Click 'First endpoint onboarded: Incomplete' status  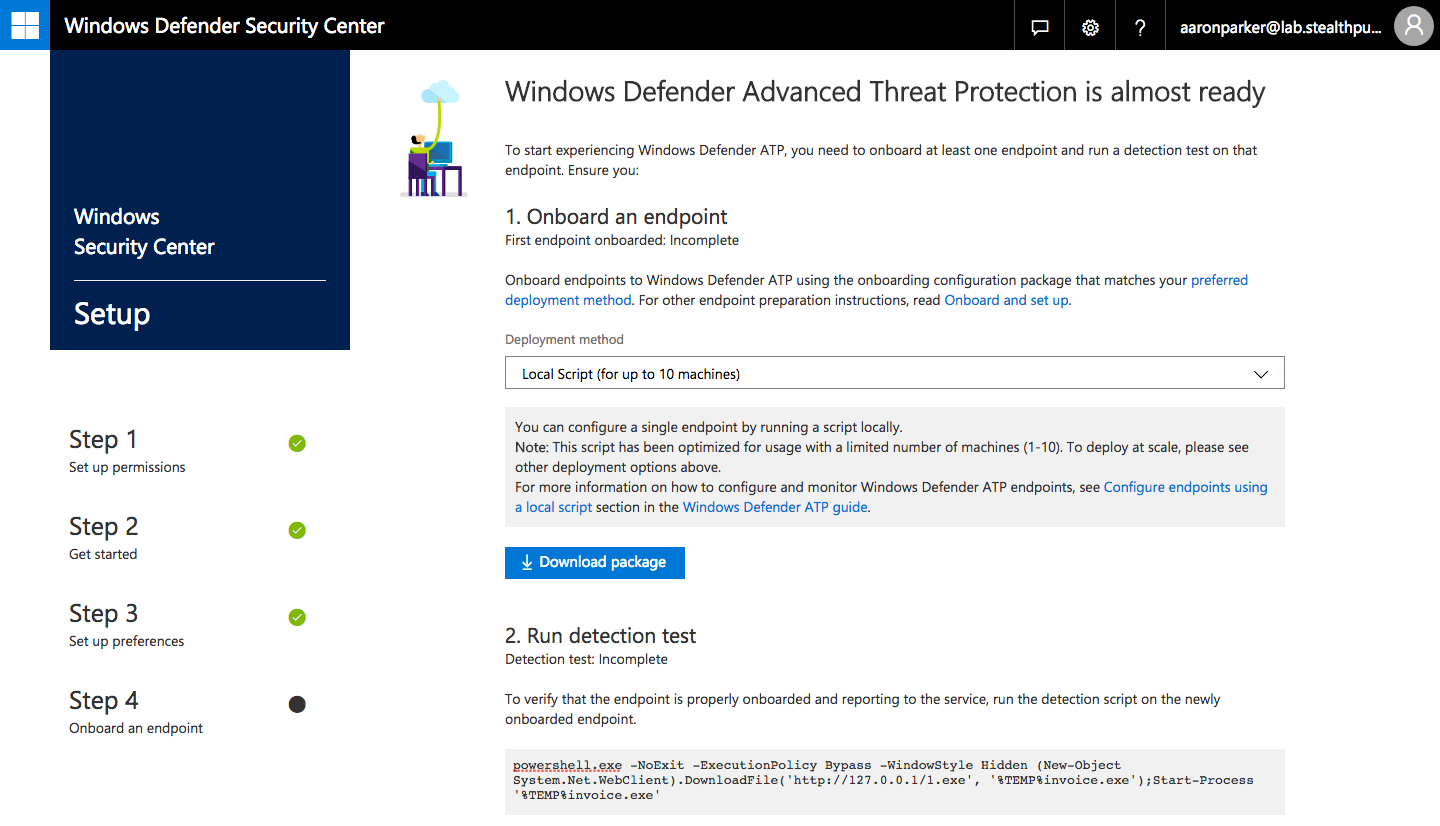tap(622, 240)
